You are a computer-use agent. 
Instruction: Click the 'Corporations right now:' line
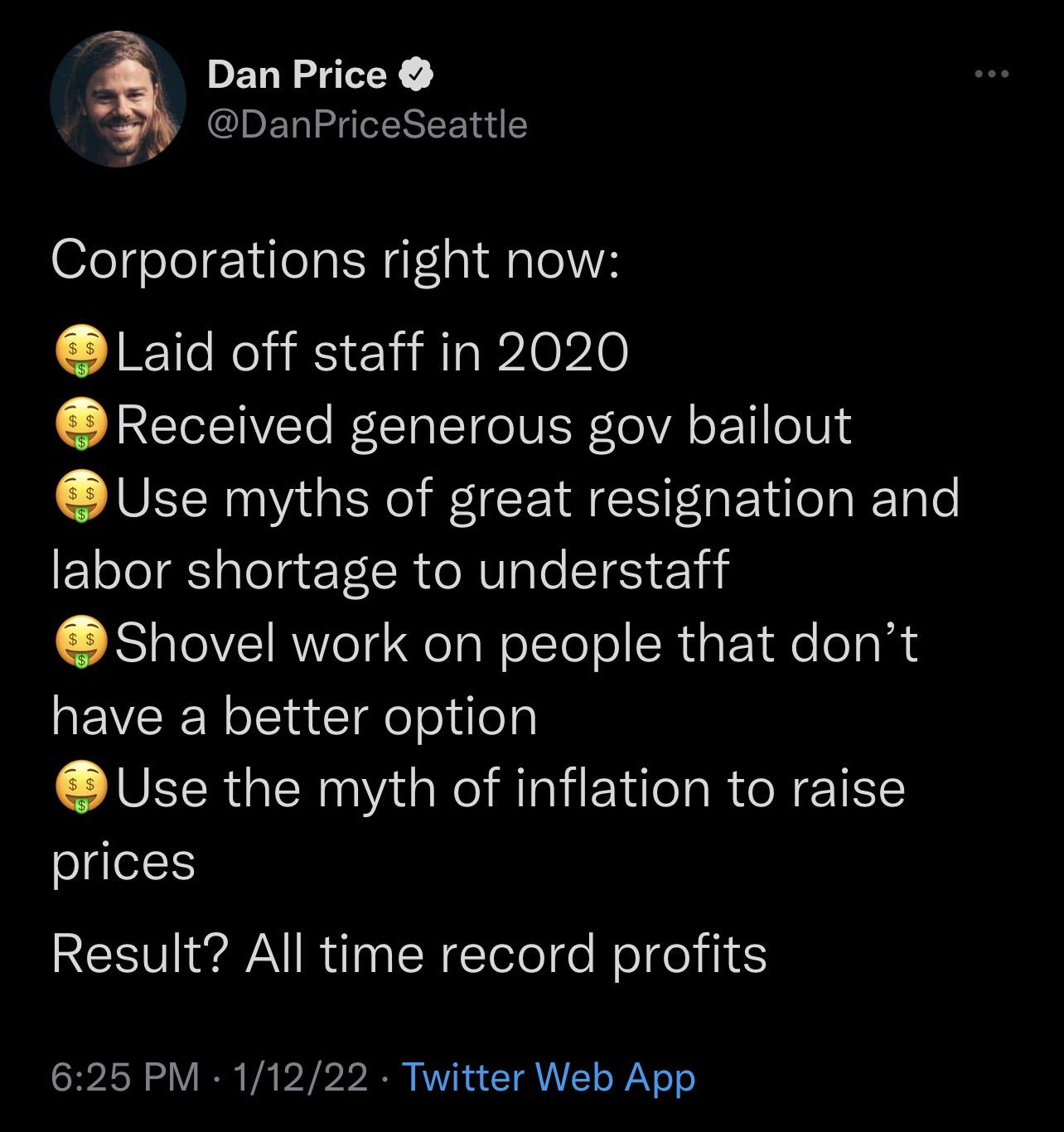point(335,260)
